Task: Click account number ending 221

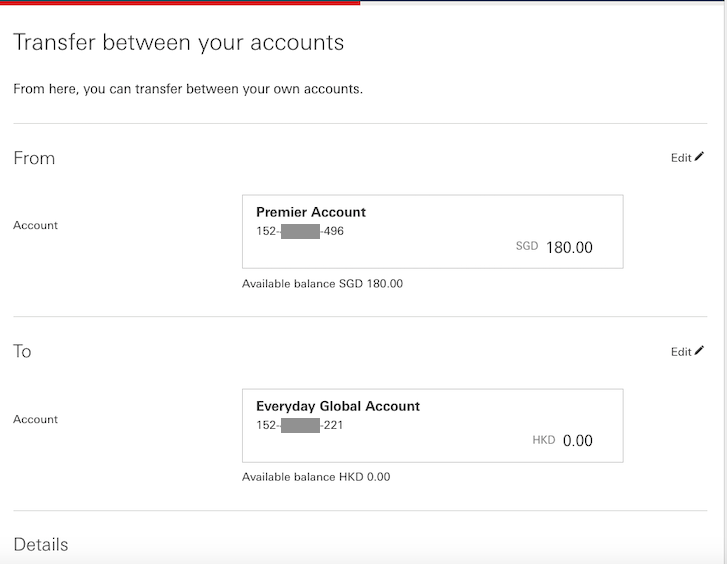Action: [300, 425]
